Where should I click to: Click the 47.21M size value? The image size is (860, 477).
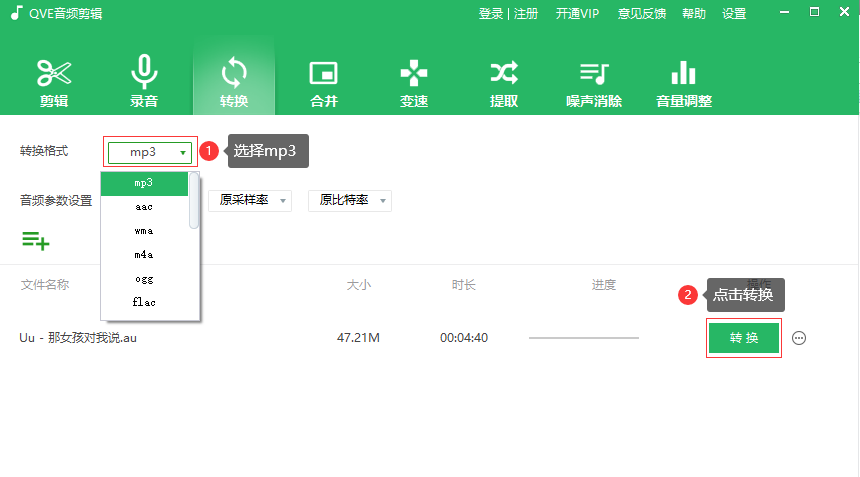[358, 338]
